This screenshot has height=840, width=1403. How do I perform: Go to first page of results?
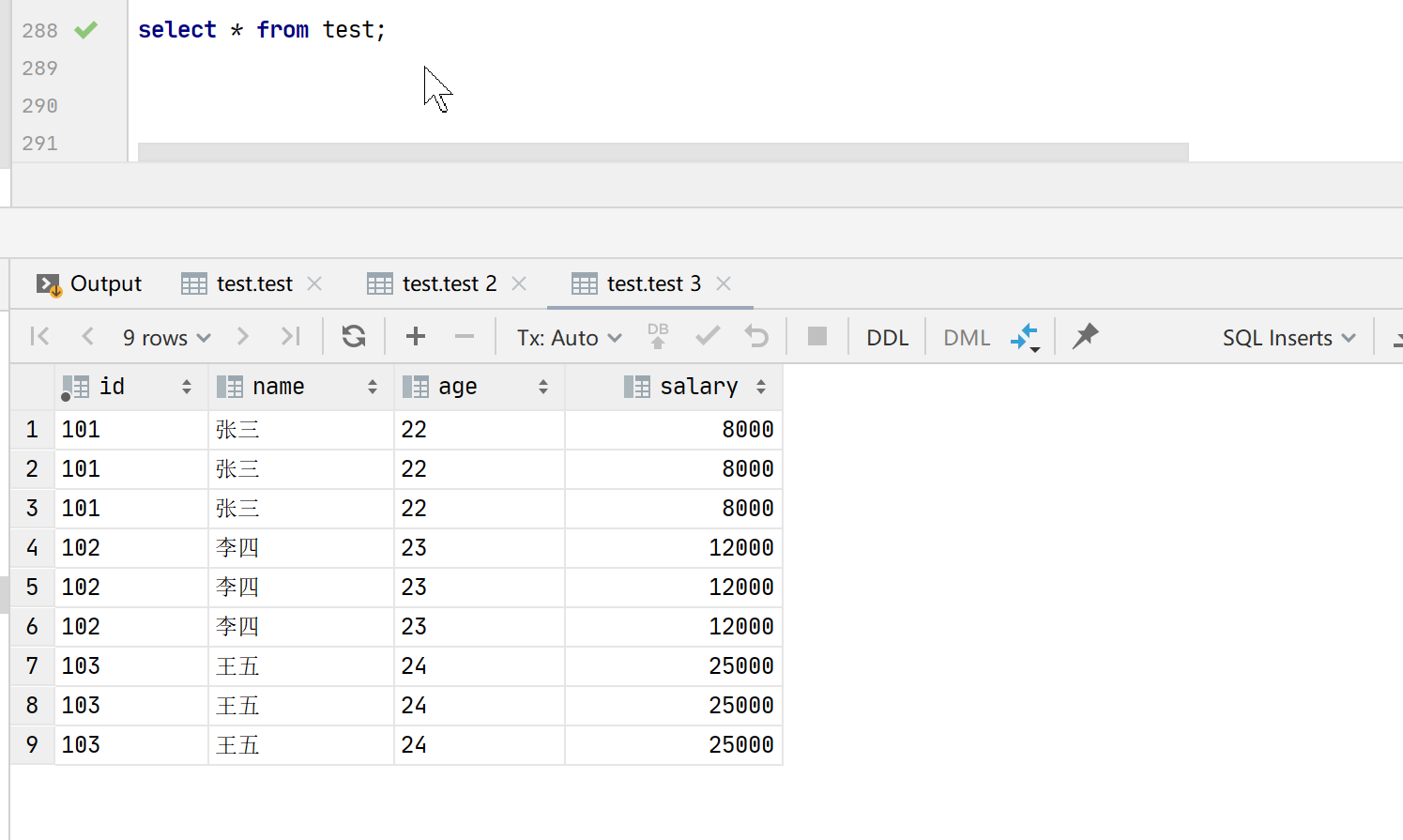click(x=39, y=337)
